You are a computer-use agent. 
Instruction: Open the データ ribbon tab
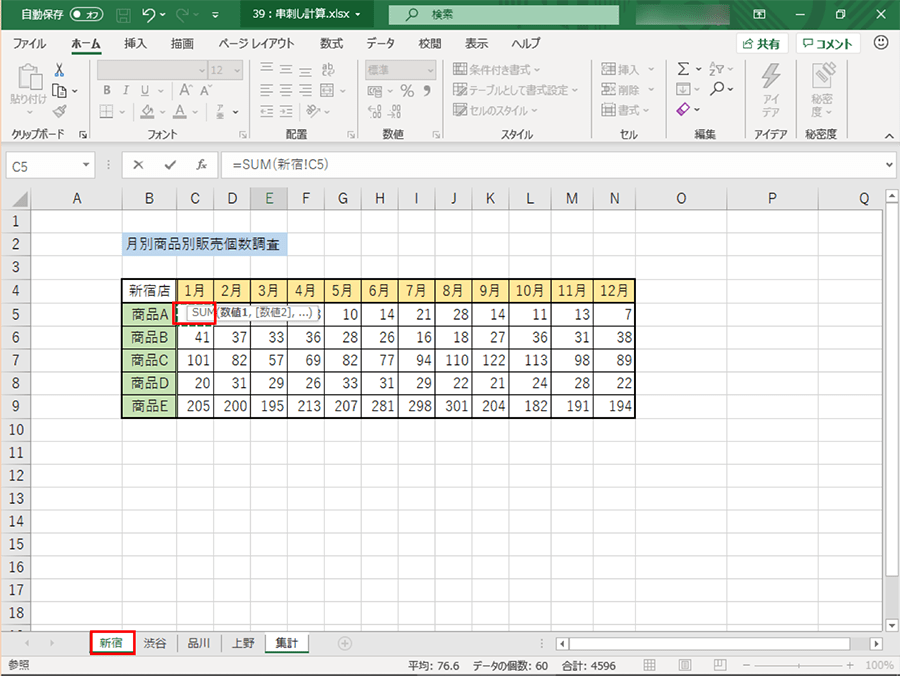coord(381,44)
